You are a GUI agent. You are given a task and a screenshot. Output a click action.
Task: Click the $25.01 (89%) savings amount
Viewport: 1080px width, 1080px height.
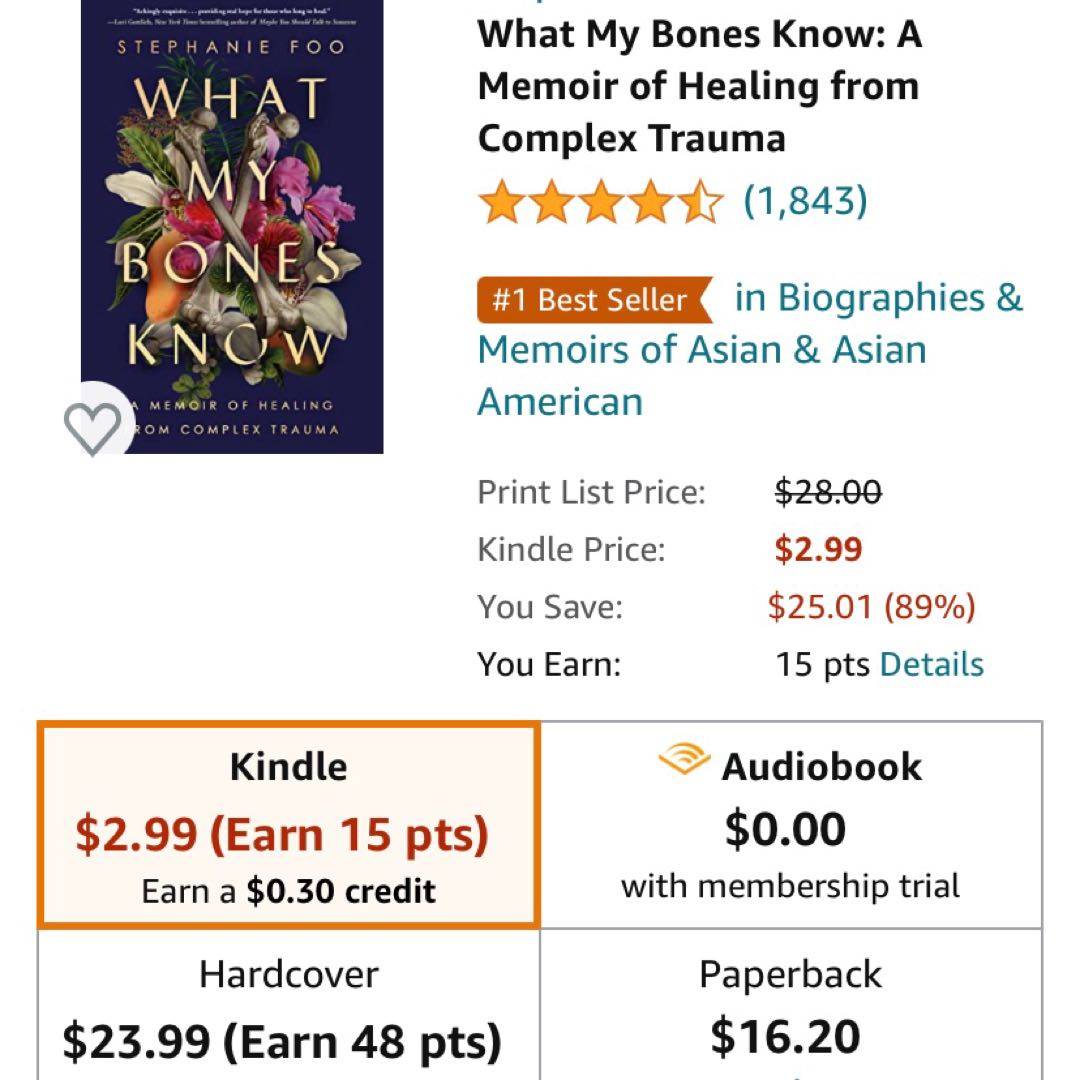point(871,607)
